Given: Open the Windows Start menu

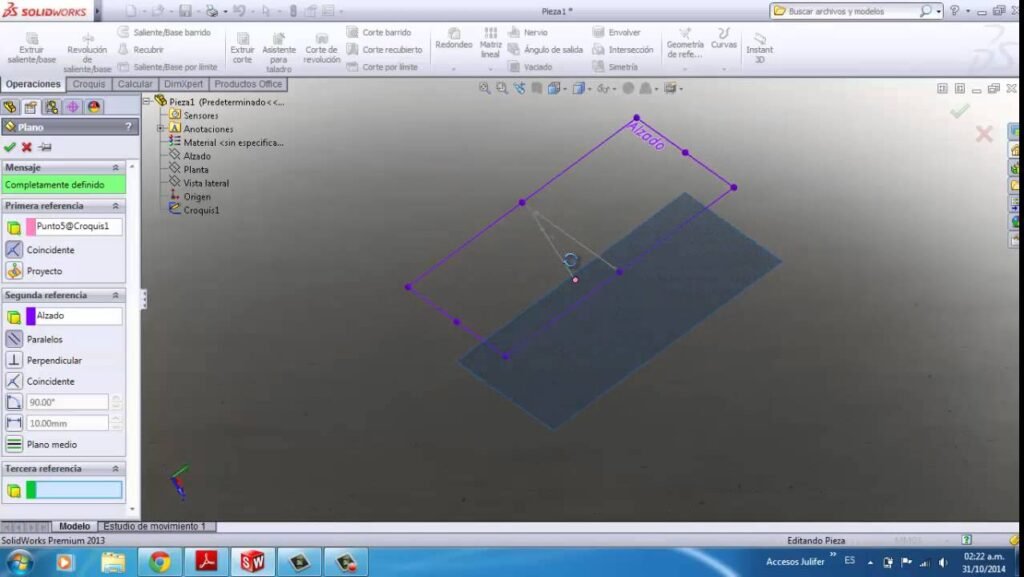Looking at the screenshot, I should (19, 562).
